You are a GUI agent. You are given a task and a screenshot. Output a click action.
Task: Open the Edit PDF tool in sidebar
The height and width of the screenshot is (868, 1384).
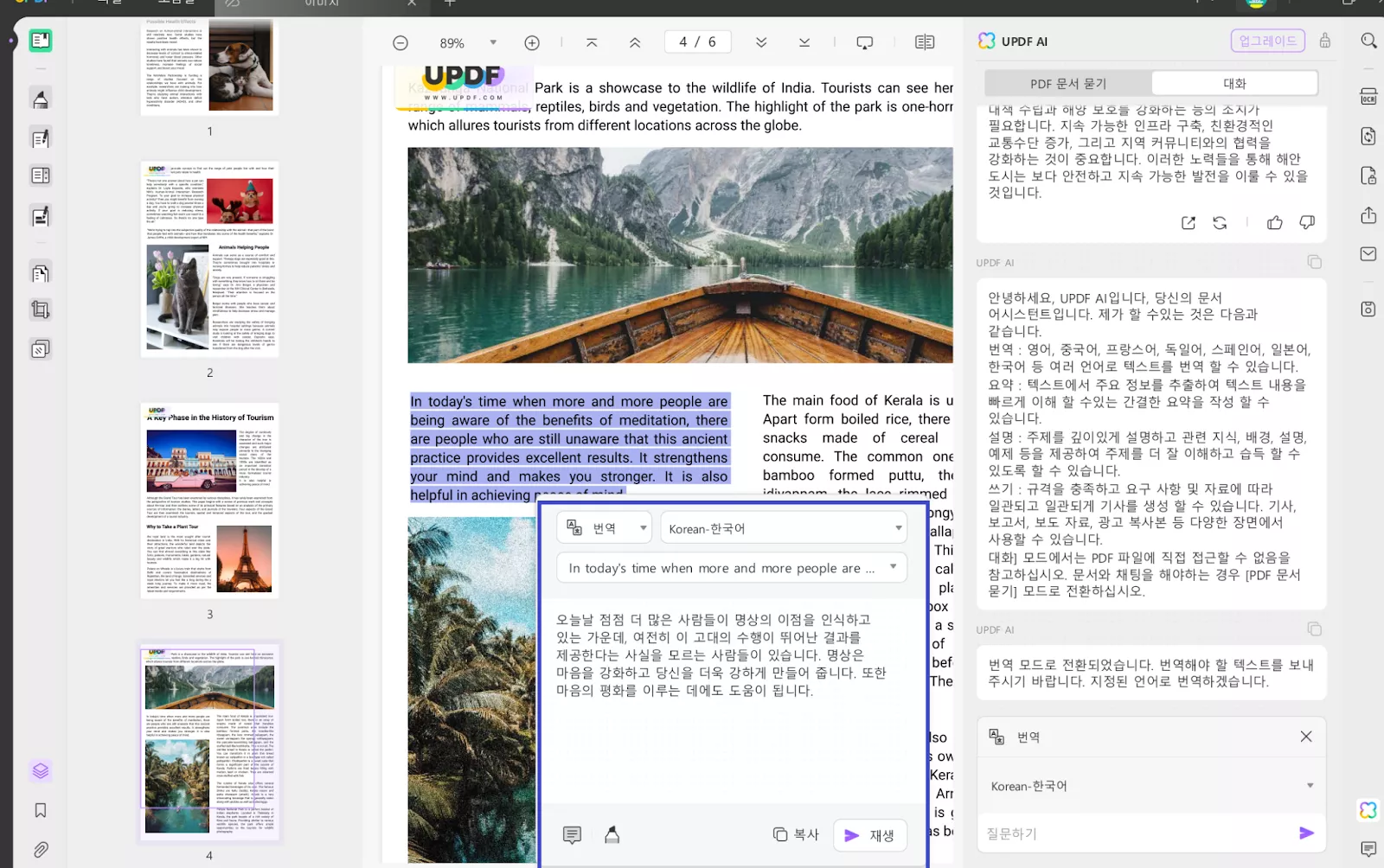pos(41,138)
